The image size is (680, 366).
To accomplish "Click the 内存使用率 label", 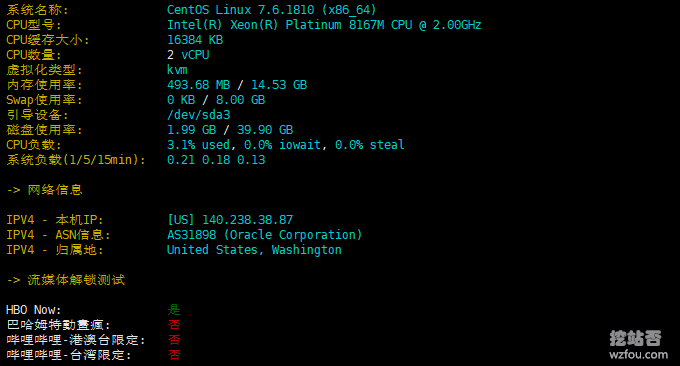I will click(x=44, y=85).
